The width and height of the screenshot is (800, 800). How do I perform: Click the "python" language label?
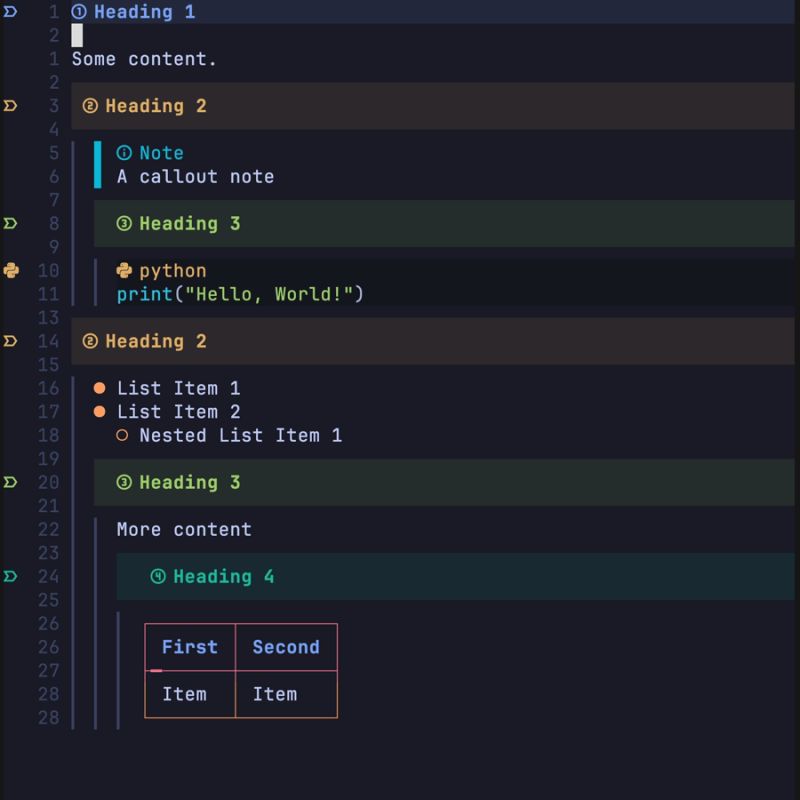click(x=172, y=270)
